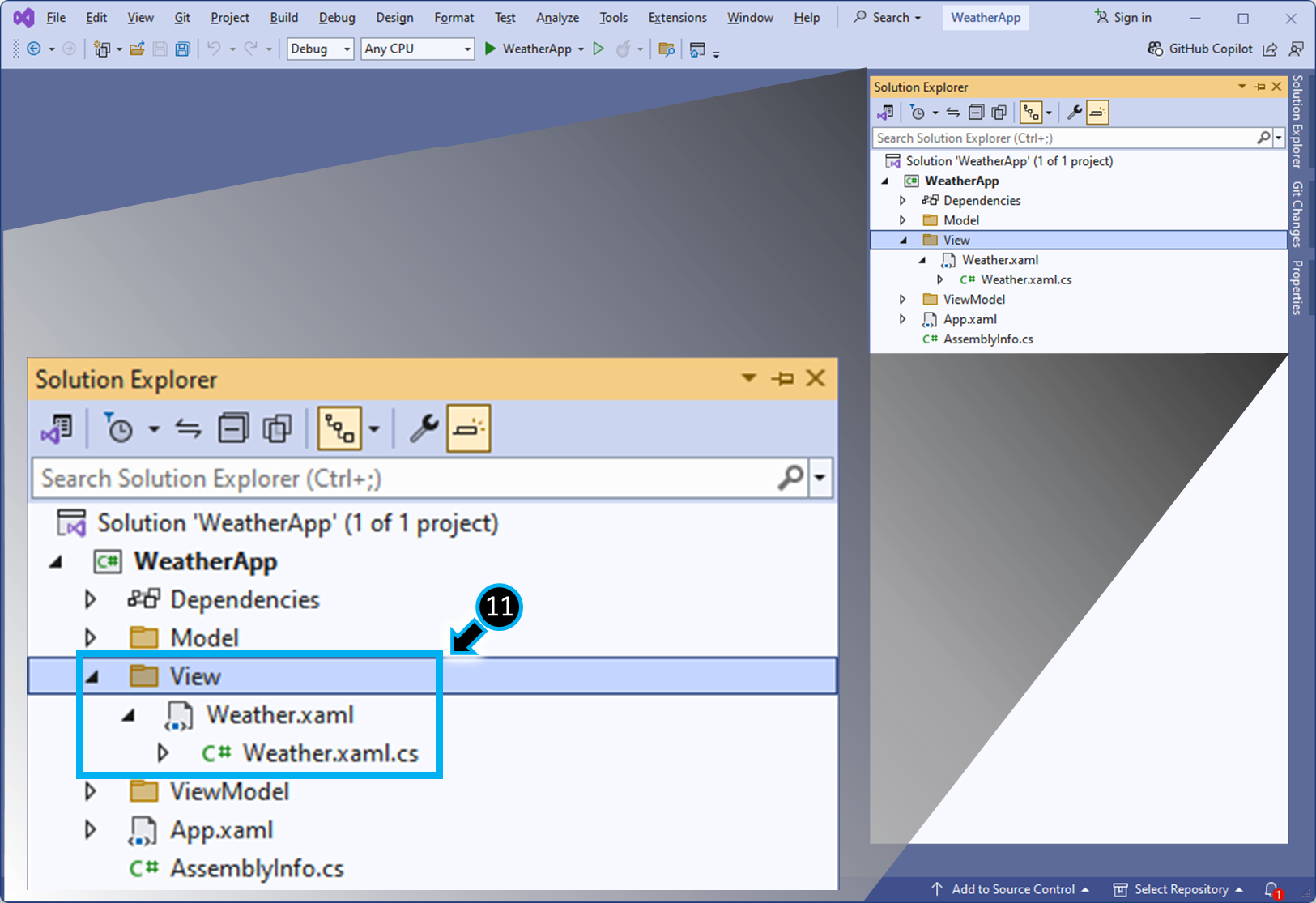Select AssemblyInfo.cs in the docked Solution Explorer
Screen dimensions: 1316x903
[988, 339]
